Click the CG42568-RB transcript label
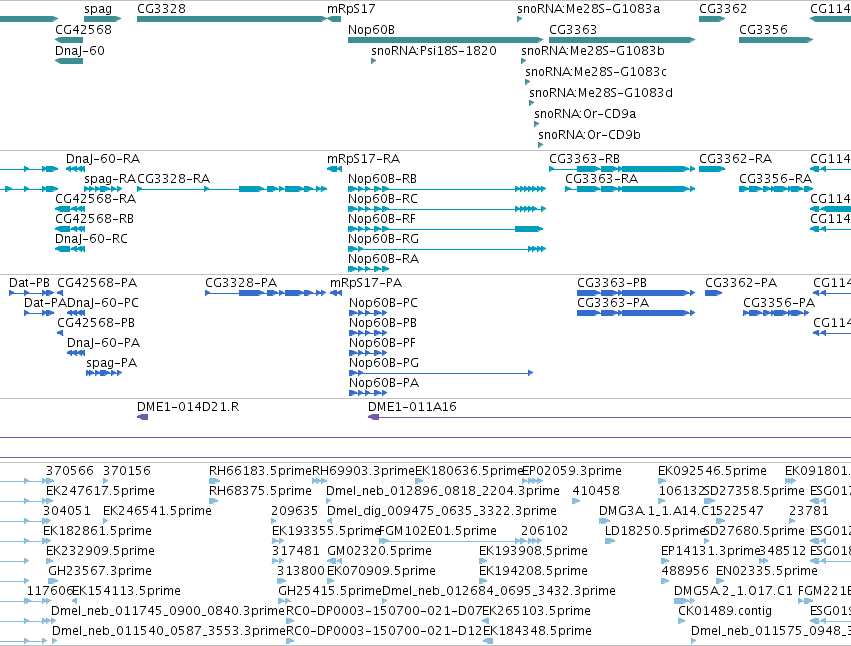This screenshot has height=646, width=851. coord(94,219)
